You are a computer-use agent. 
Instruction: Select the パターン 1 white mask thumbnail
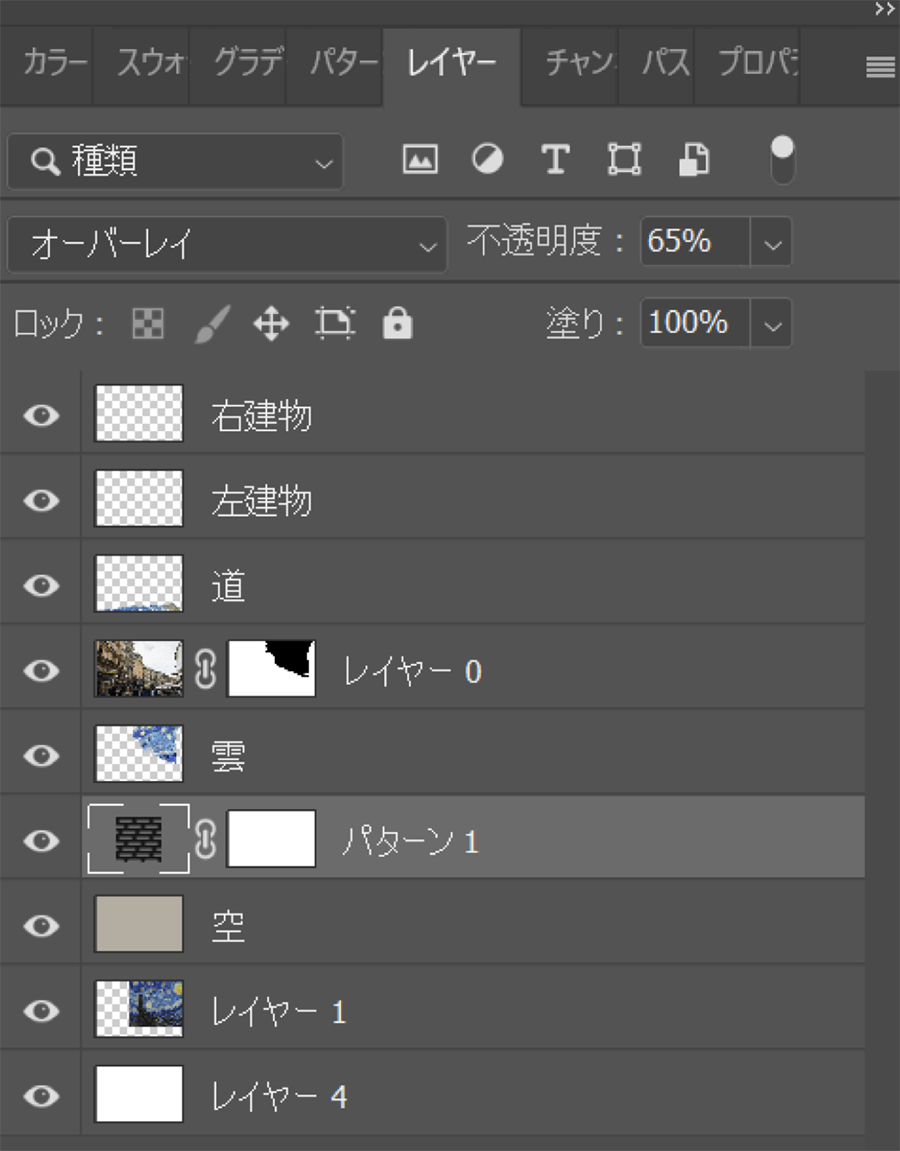click(x=272, y=839)
